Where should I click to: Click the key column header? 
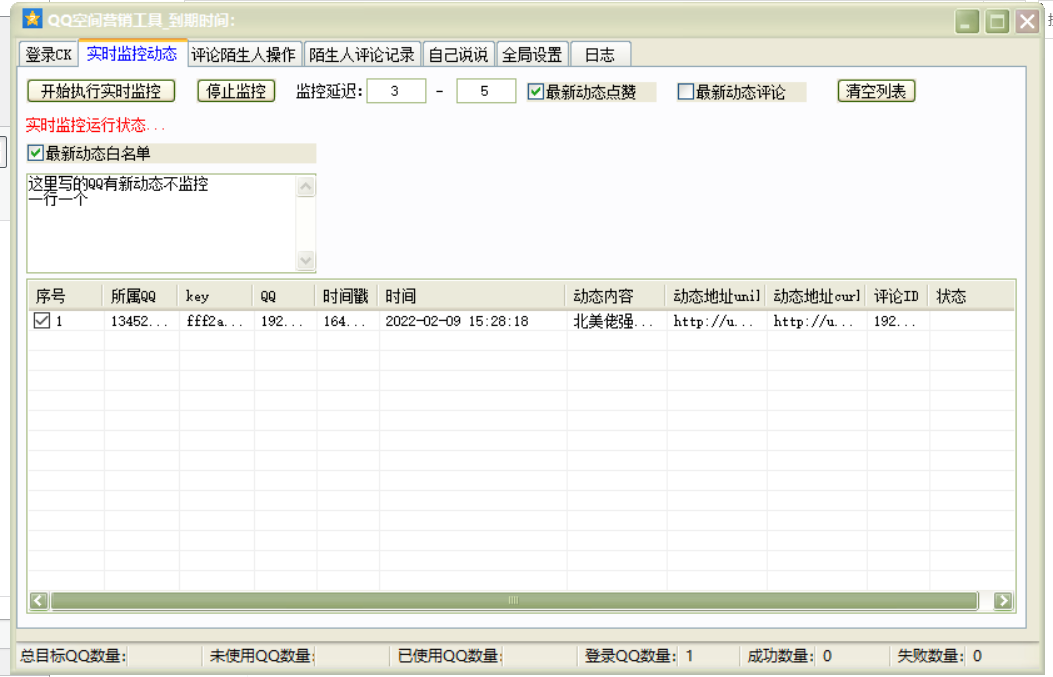point(216,296)
